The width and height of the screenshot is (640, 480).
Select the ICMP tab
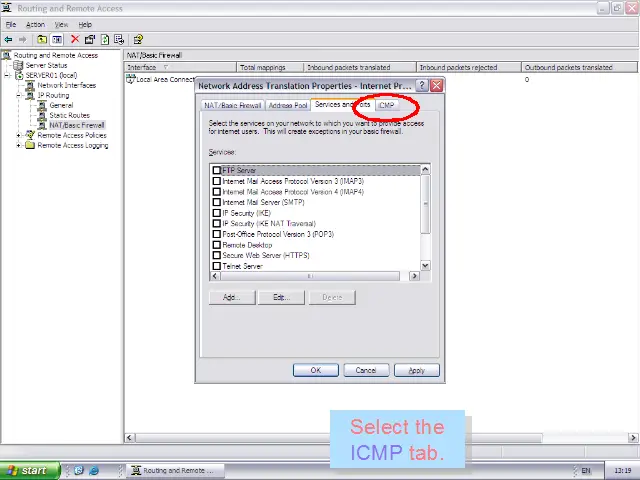pos(386,105)
